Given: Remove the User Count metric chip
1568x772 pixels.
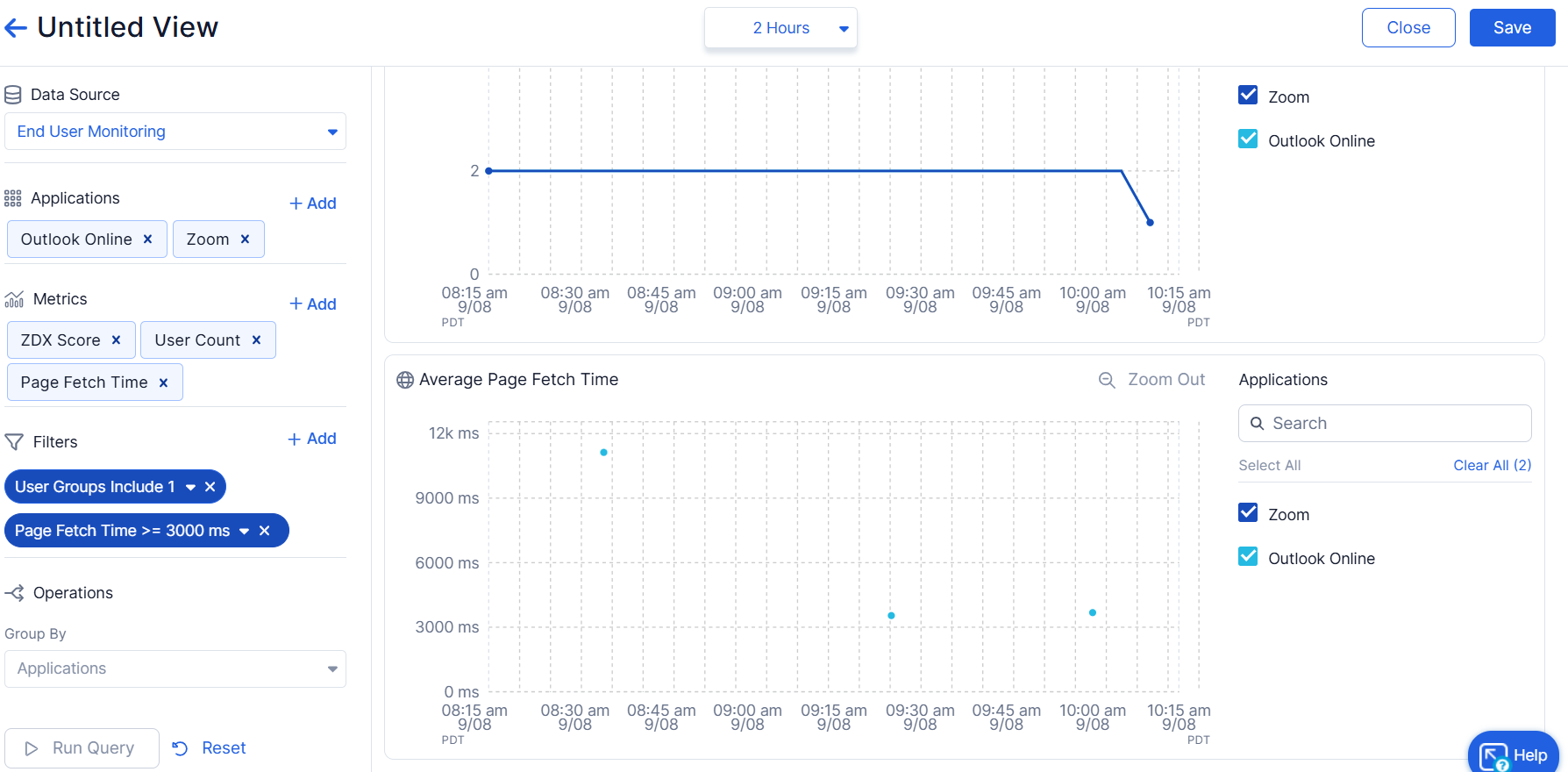Looking at the screenshot, I should [256, 340].
